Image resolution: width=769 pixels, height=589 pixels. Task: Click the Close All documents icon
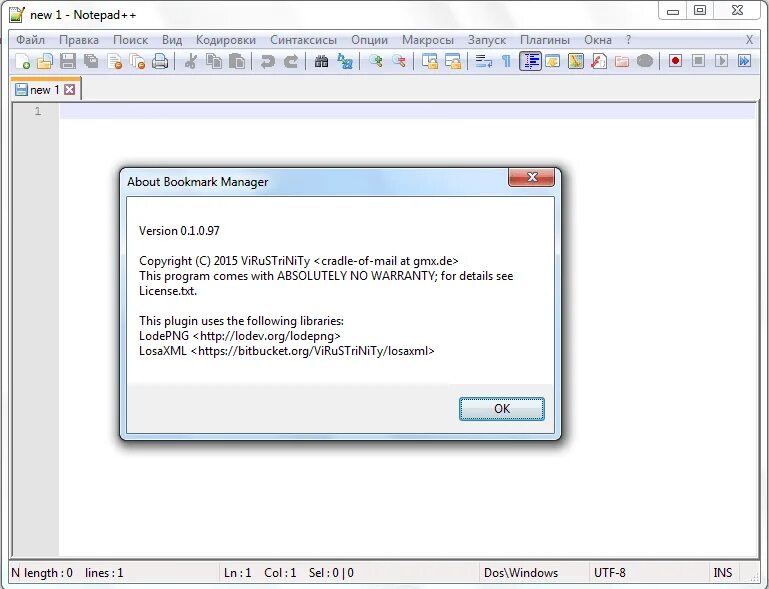(x=138, y=61)
